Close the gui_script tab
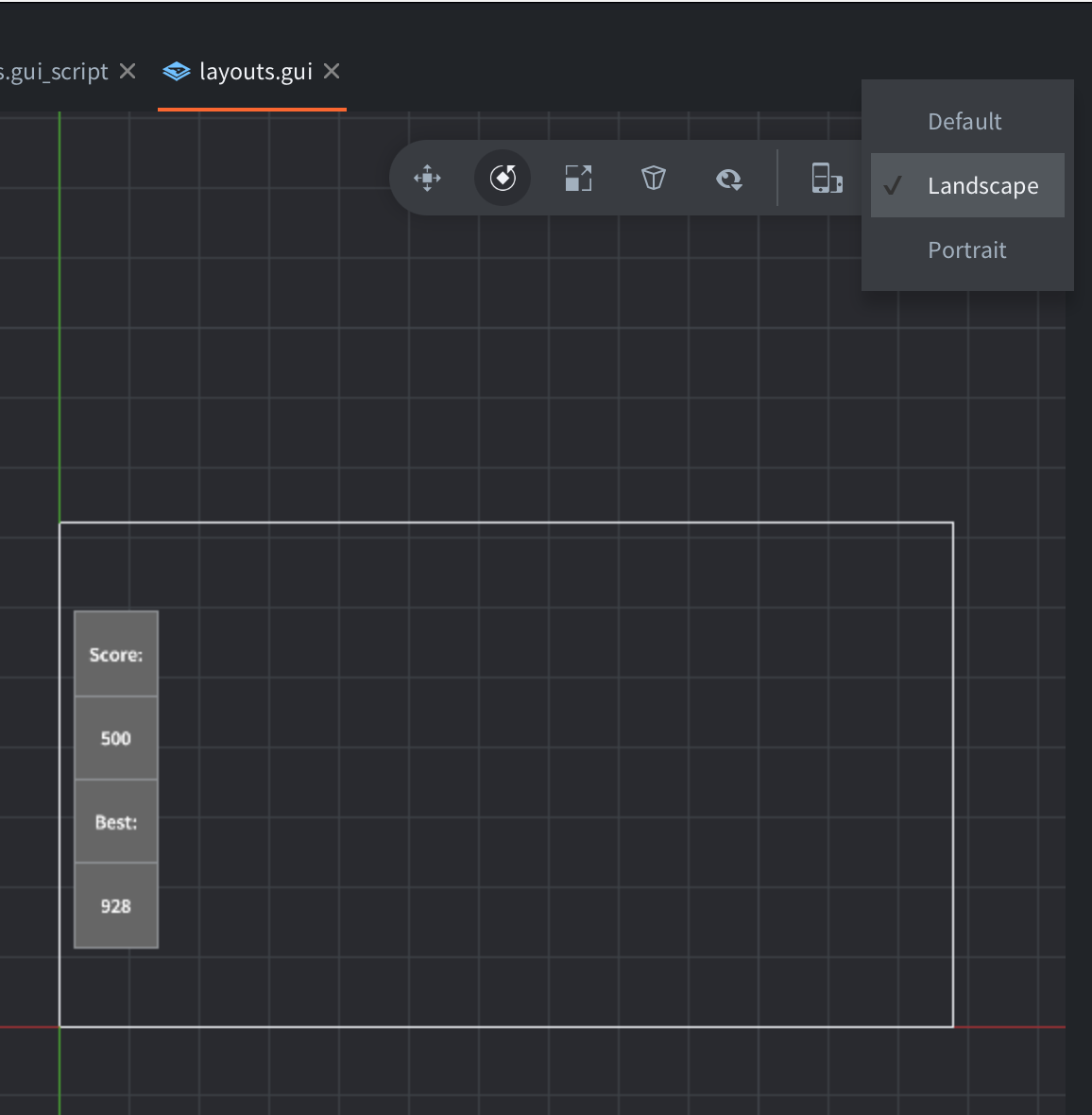 click(128, 70)
